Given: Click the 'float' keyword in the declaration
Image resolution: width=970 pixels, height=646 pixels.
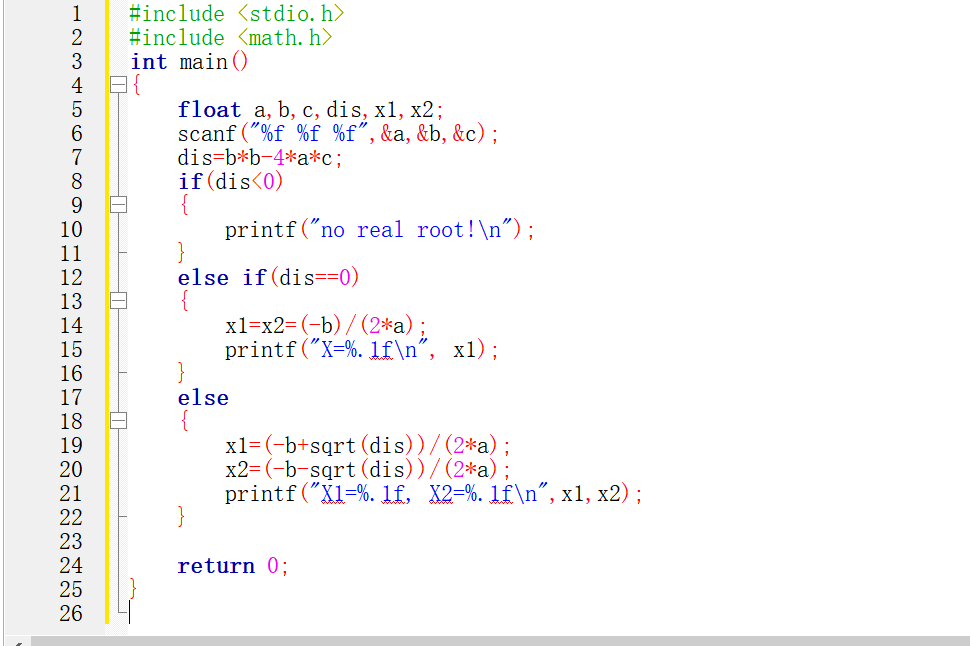Looking at the screenshot, I should [209, 110].
